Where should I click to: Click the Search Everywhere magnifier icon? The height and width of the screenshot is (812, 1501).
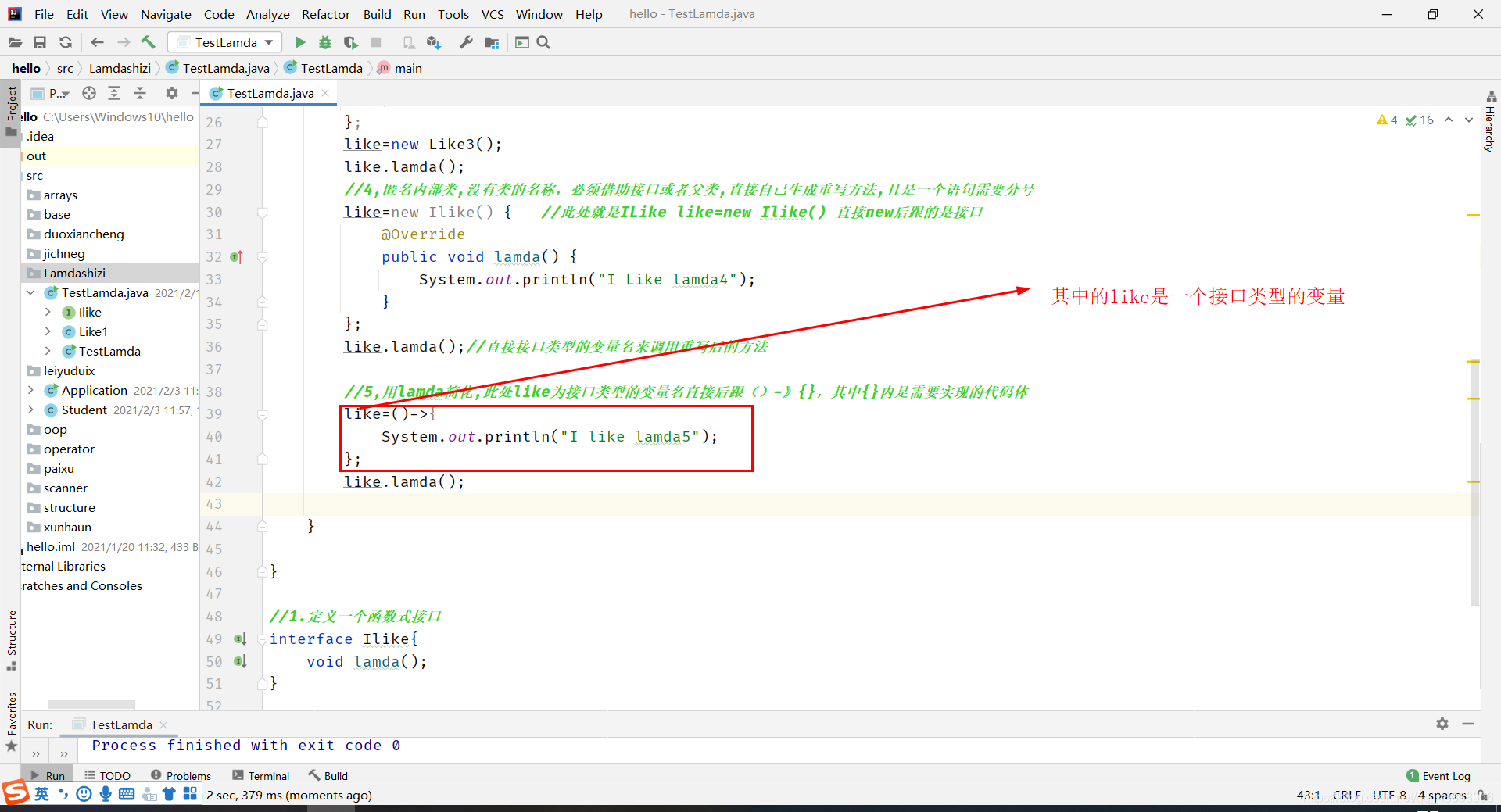click(x=543, y=42)
